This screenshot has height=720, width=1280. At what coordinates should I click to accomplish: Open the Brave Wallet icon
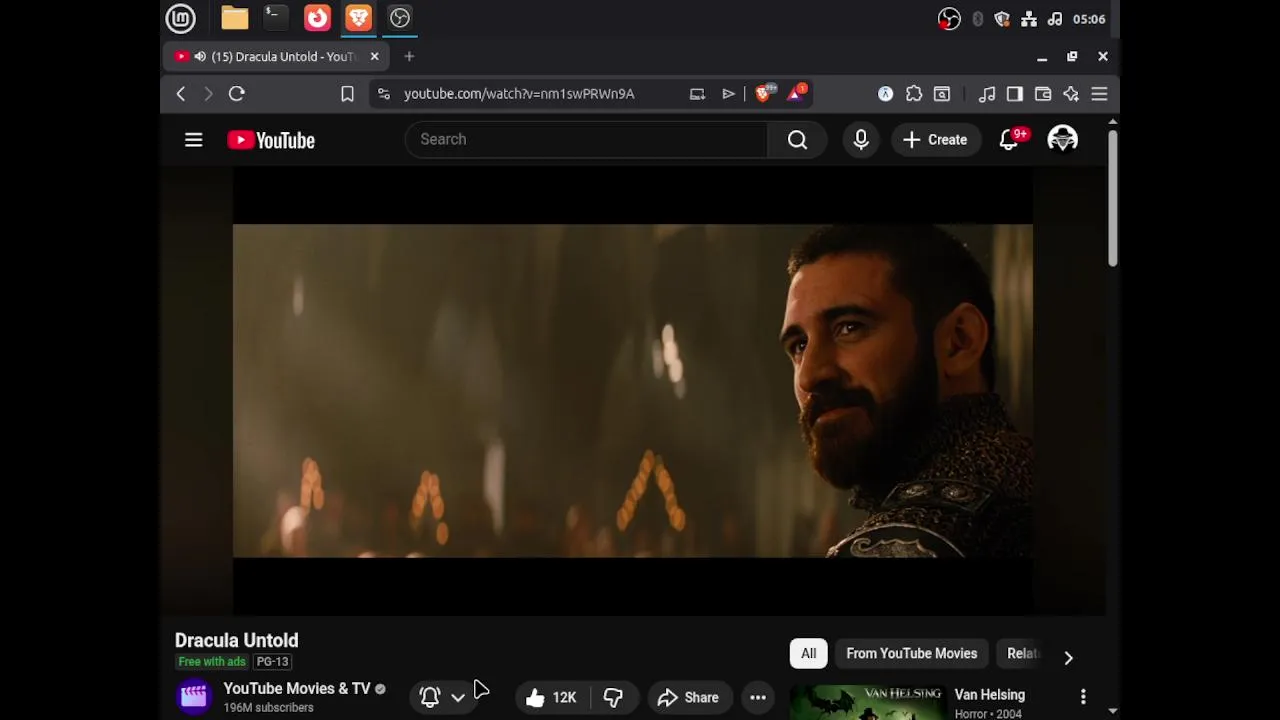coord(1043,94)
